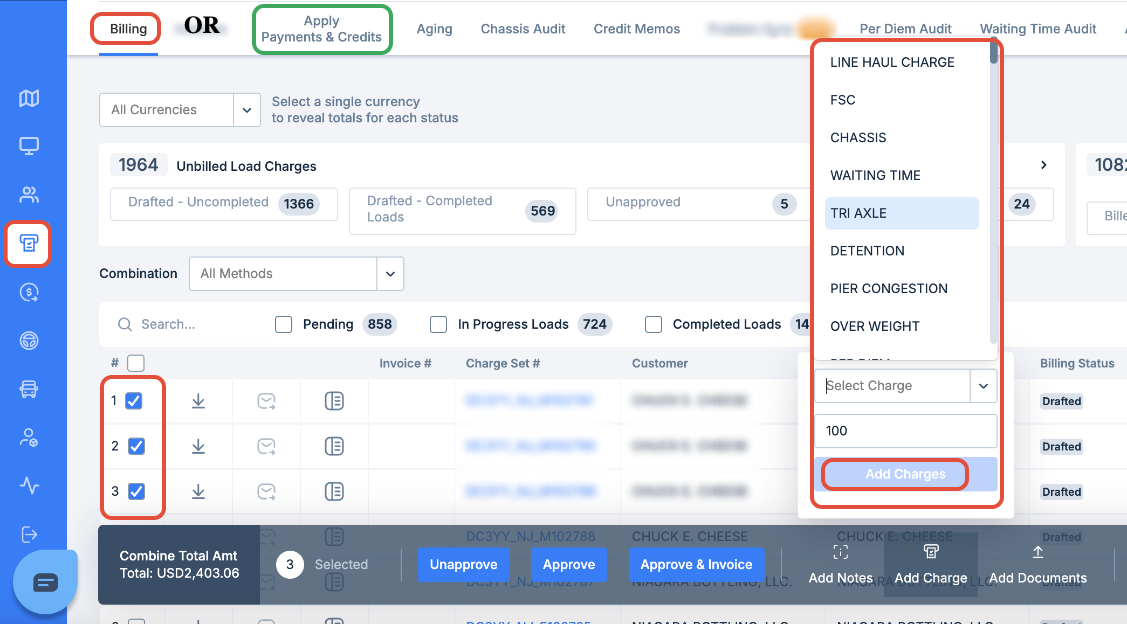Open the truck fleet sidebar icon

coord(29,389)
